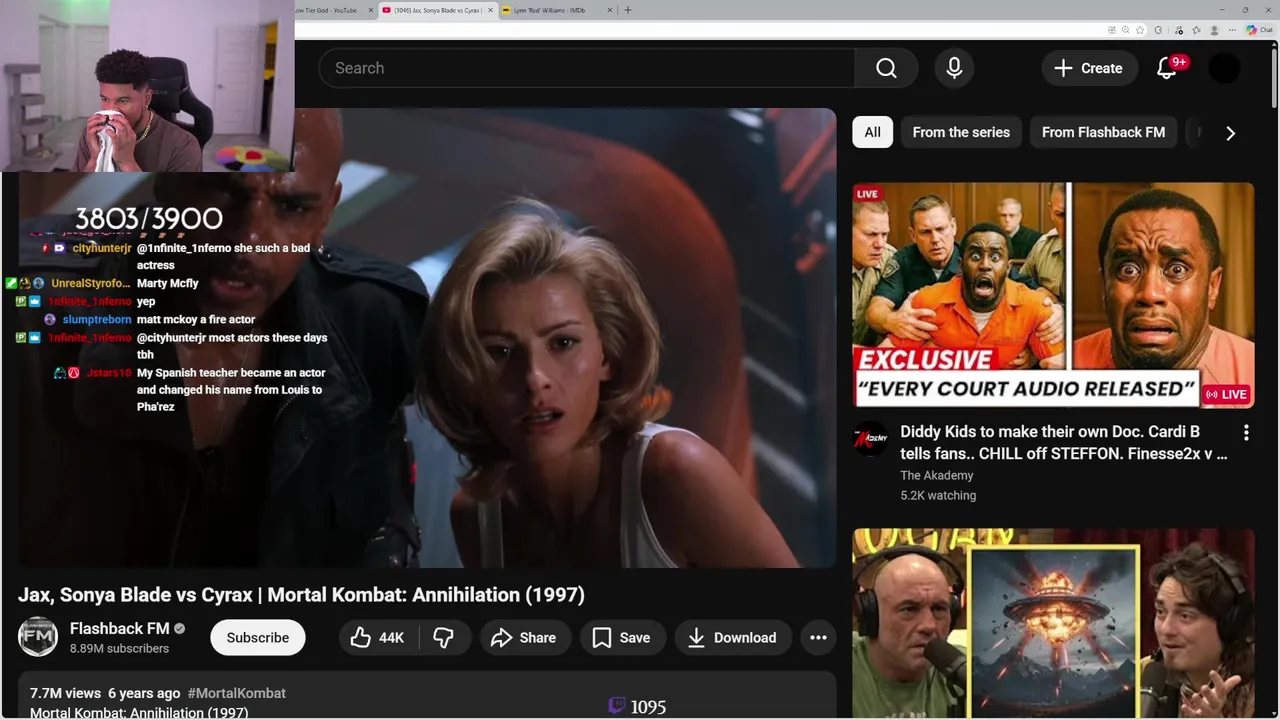Click the 1095 viewer count overlay
The width and height of the screenshot is (1280, 720).
[x=637, y=707]
